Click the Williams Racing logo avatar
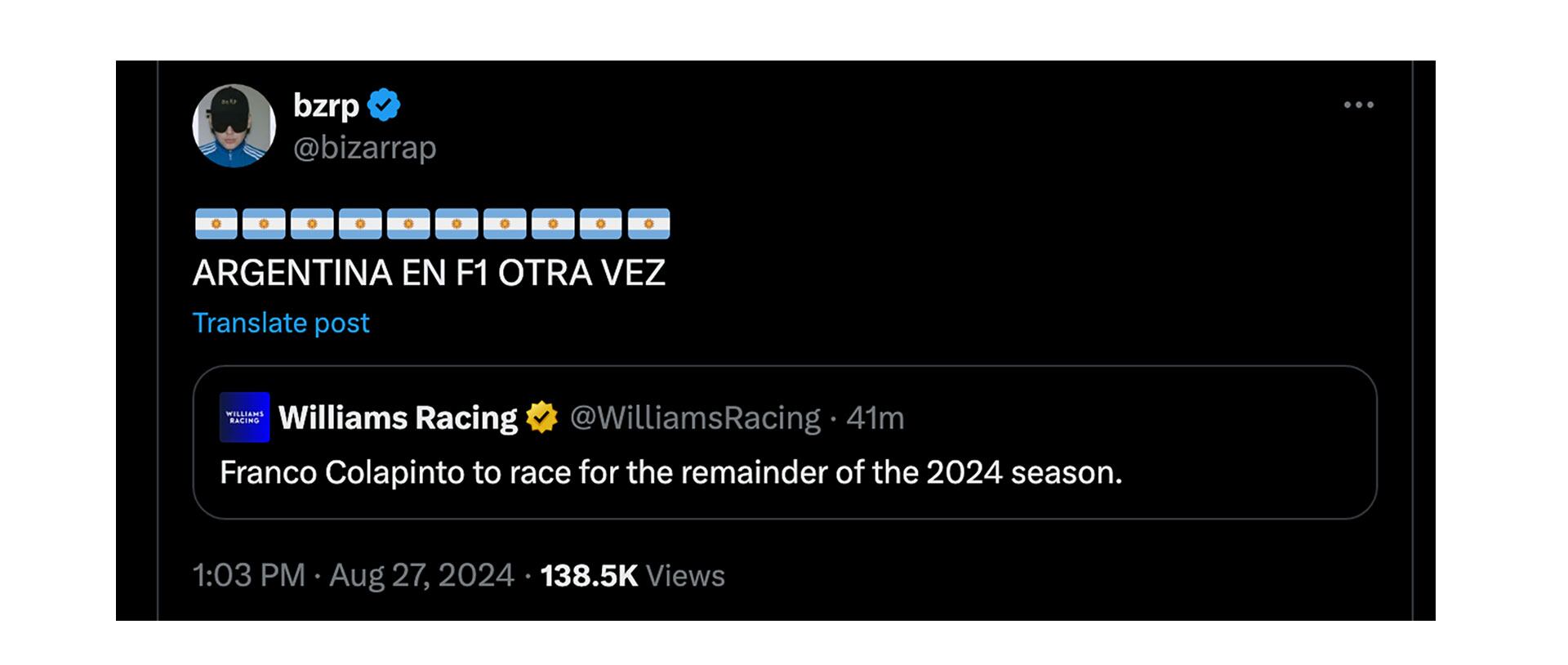This screenshot has height=665, width=1568. [x=244, y=417]
